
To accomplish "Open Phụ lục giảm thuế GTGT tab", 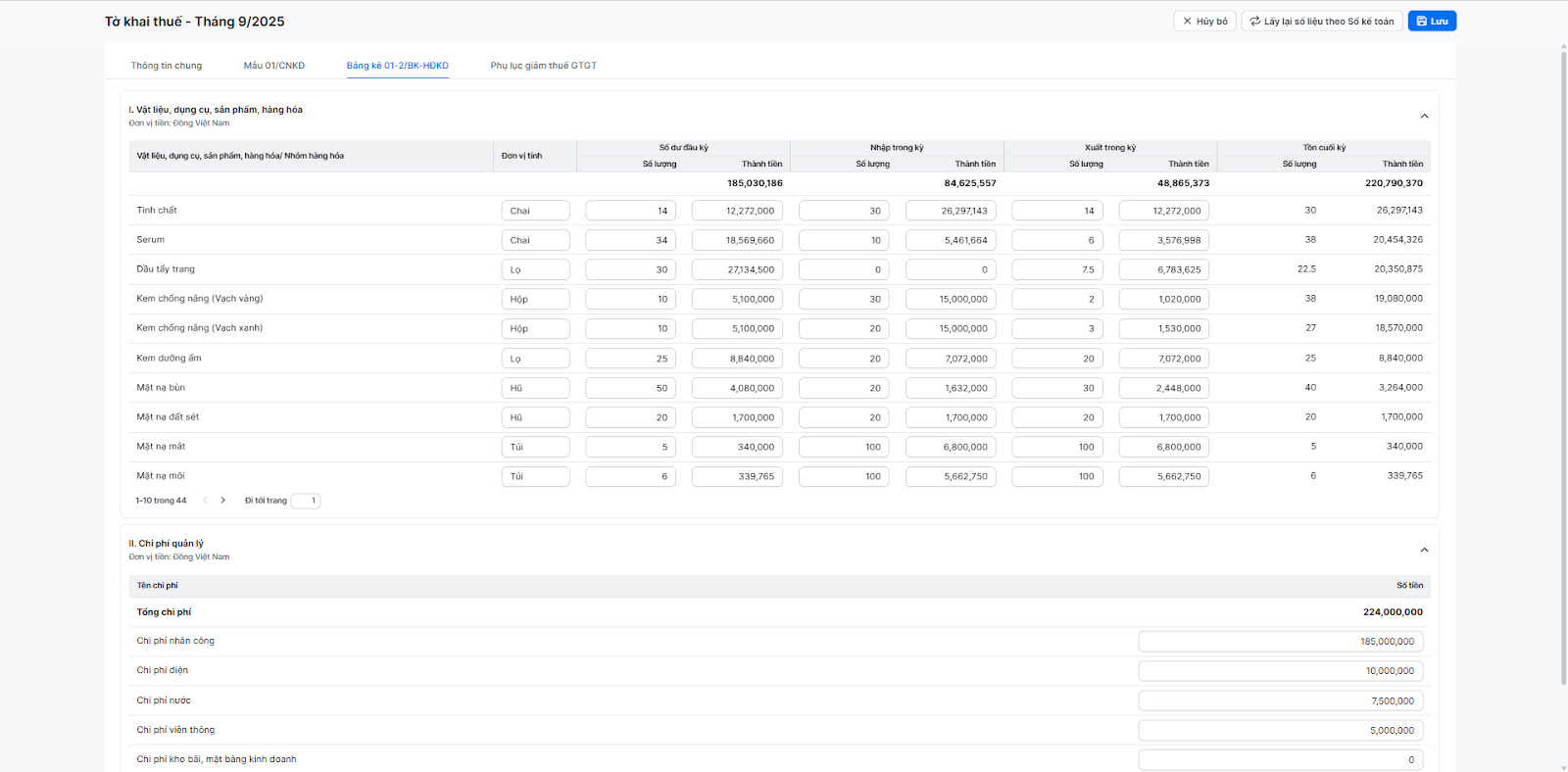I will click(543, 66).
